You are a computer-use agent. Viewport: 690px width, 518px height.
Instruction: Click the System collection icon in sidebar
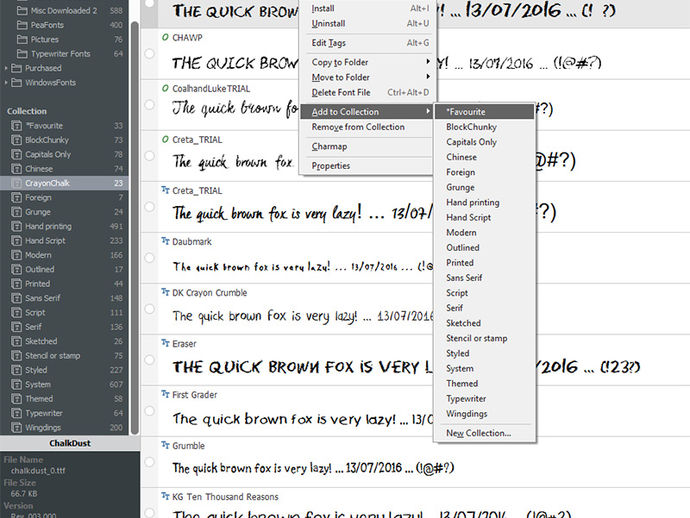click(x=16, y=385)
